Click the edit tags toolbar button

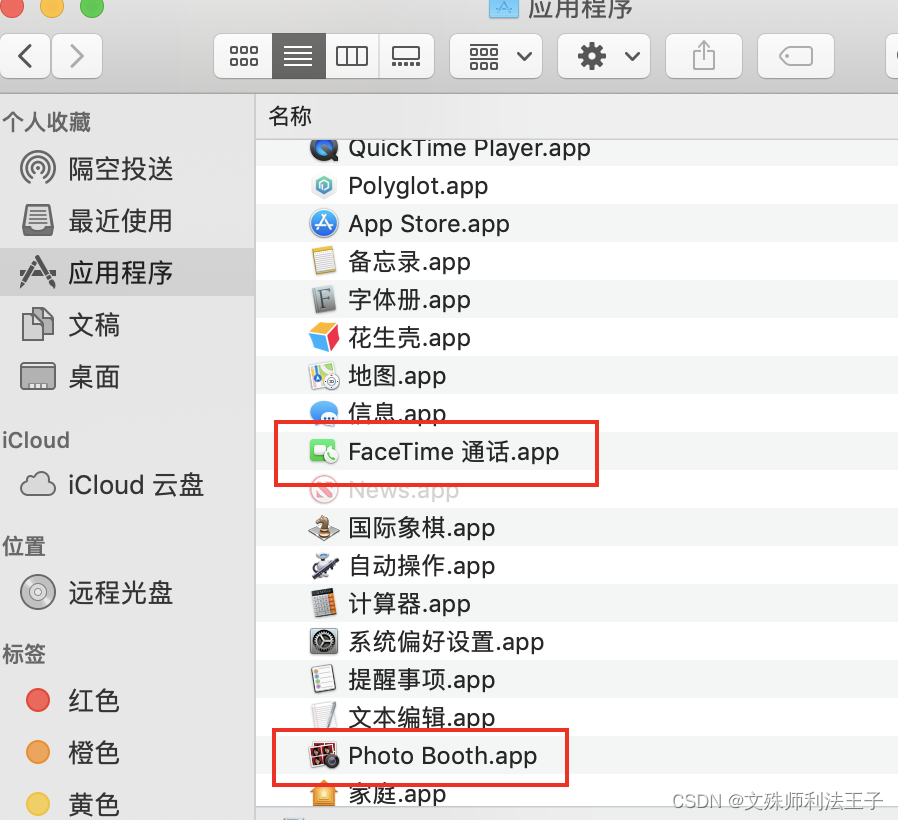pos(796,56)
